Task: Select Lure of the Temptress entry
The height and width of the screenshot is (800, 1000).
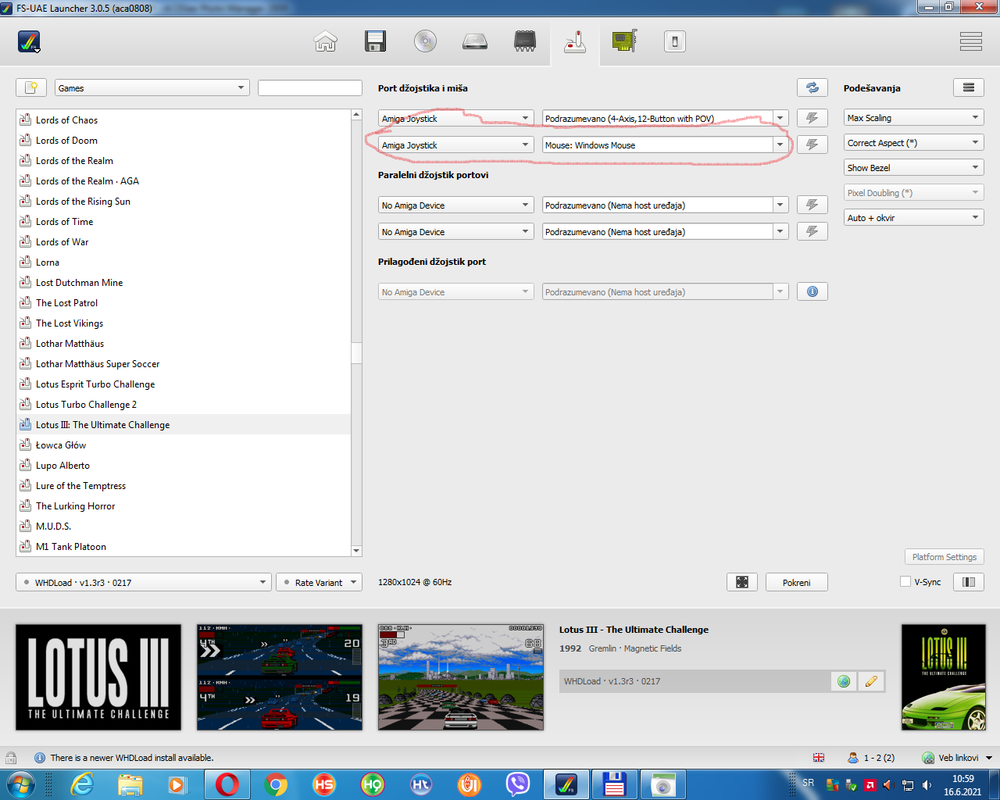Action: coord(184,486)
